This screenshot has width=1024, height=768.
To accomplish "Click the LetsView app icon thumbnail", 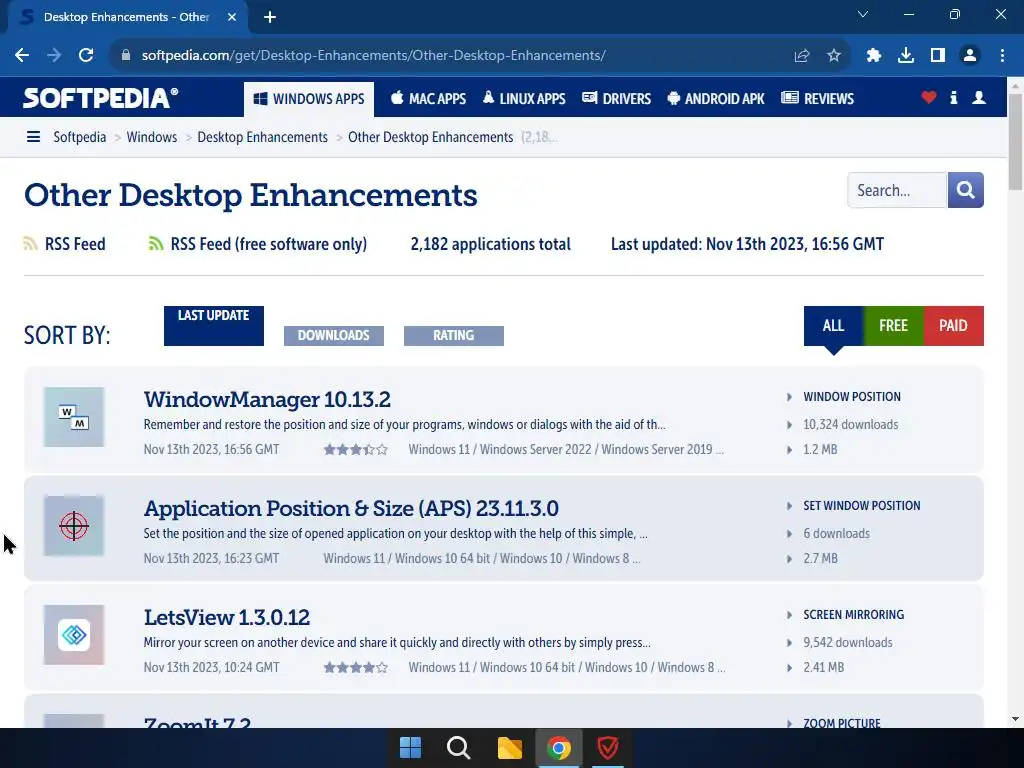I will (74, 635).
